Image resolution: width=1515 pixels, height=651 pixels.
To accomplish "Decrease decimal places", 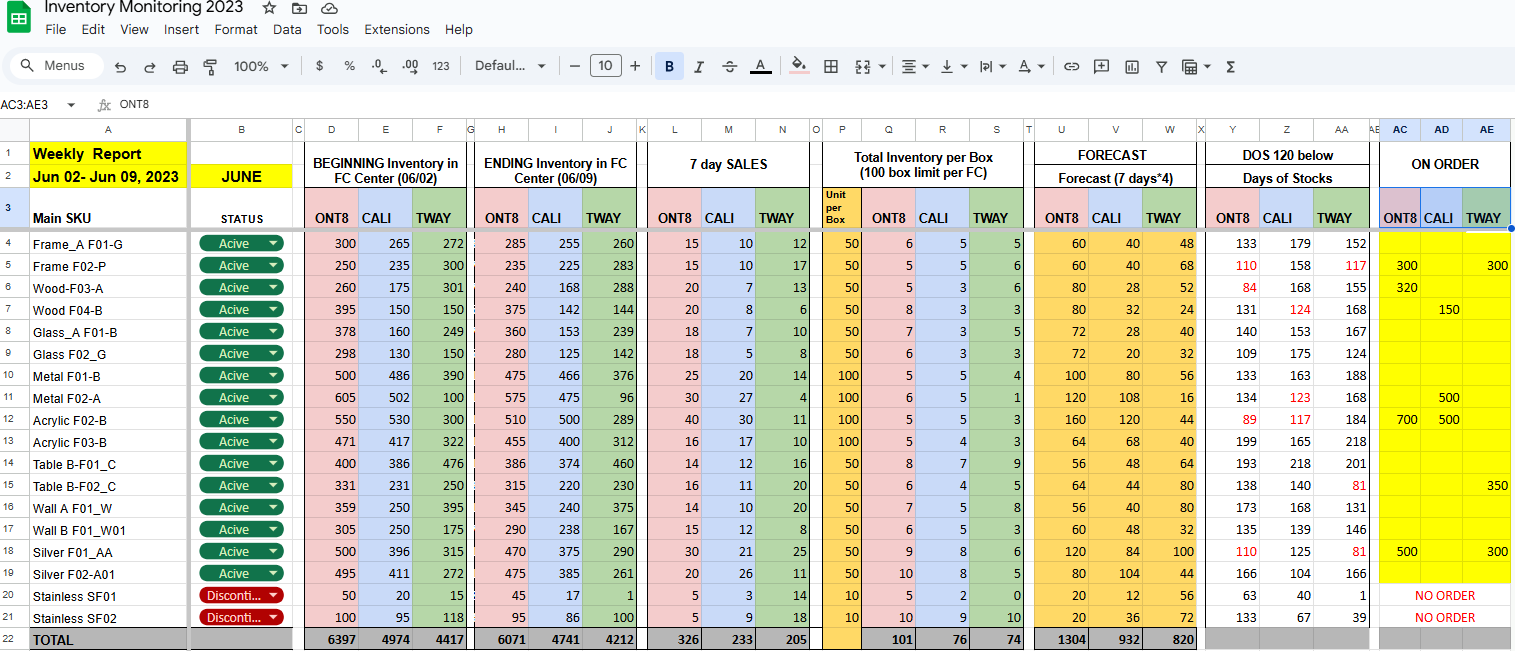I will point(379,66).
